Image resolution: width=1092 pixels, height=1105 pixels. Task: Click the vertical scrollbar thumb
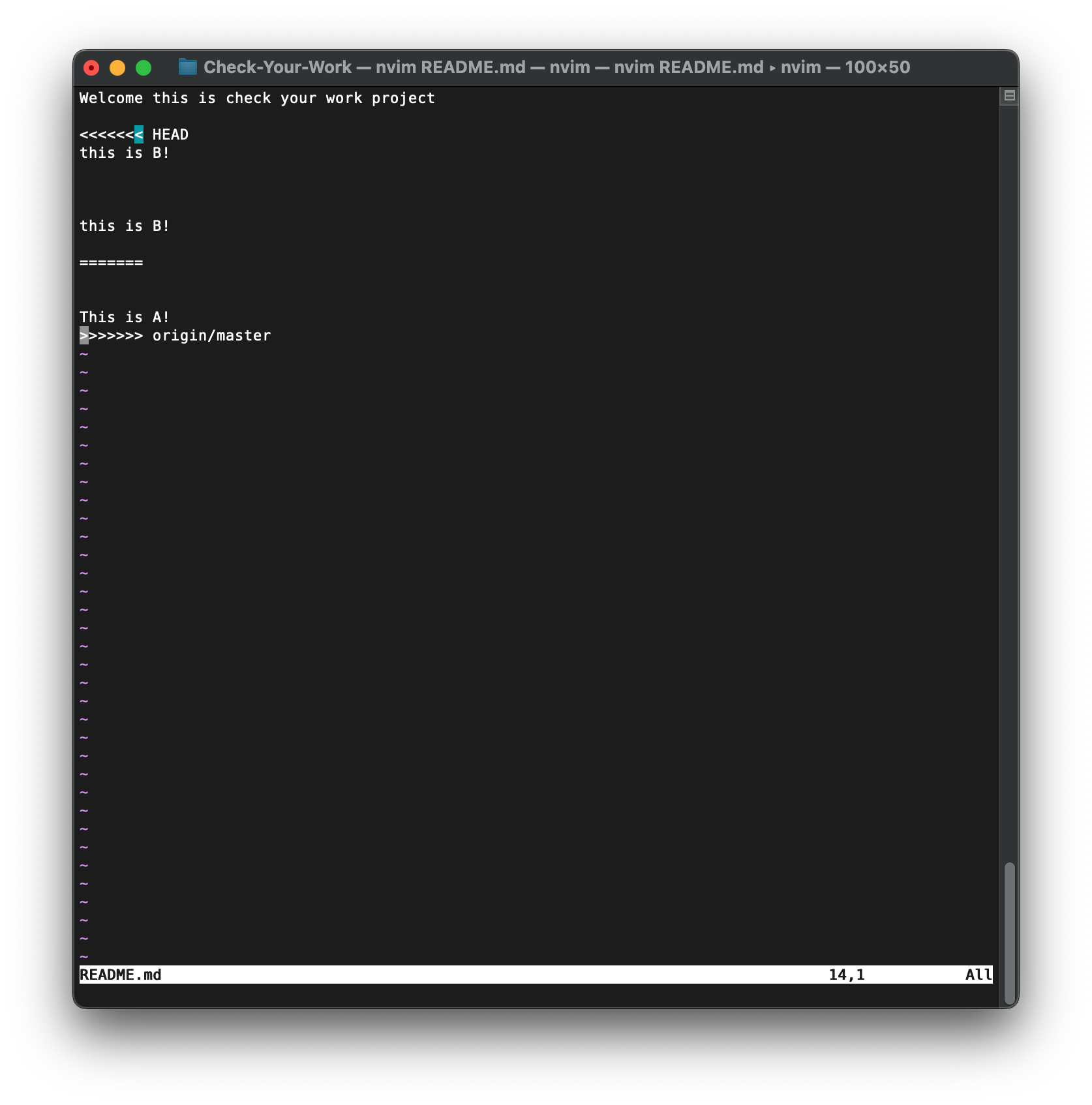click(x=1009, y=933)
